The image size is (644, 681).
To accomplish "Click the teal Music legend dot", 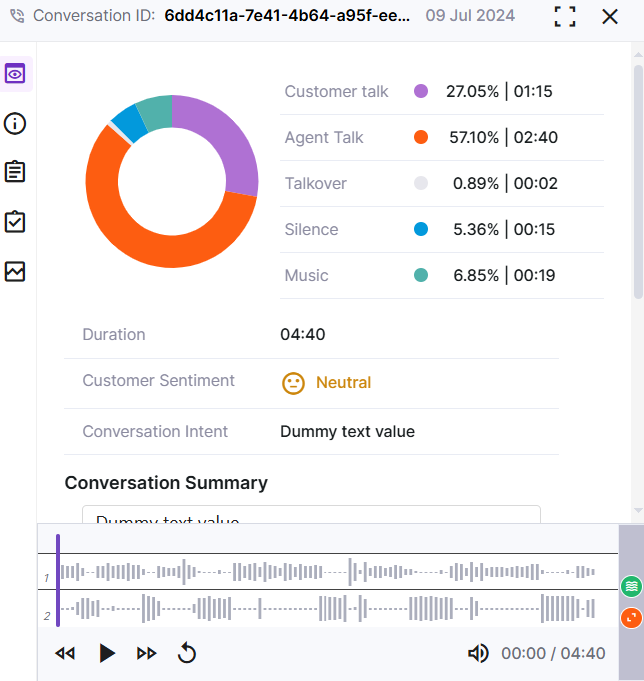I will point(421,275).
